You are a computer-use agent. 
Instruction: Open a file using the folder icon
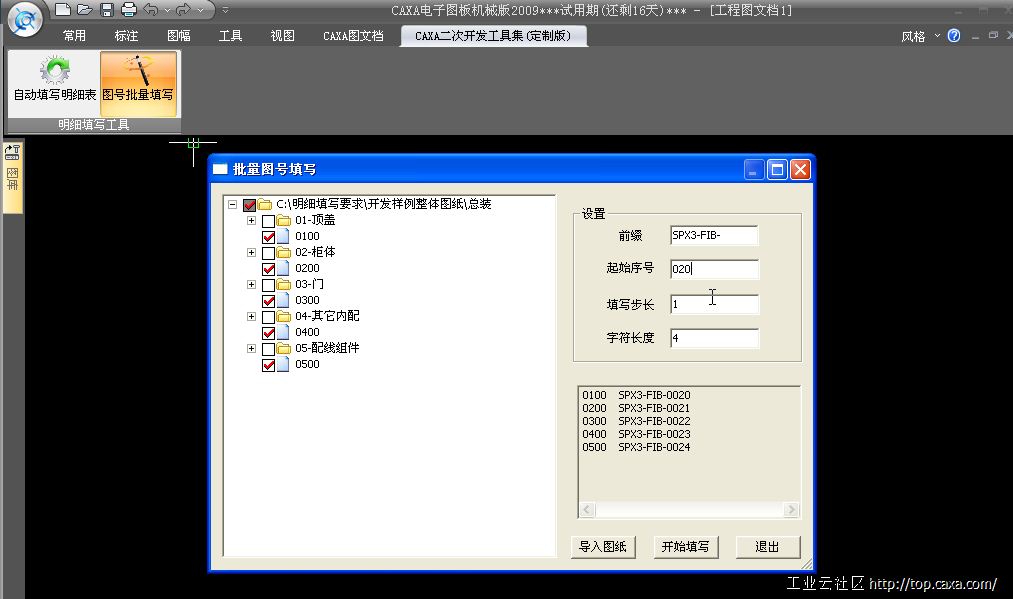pos(85,9)
